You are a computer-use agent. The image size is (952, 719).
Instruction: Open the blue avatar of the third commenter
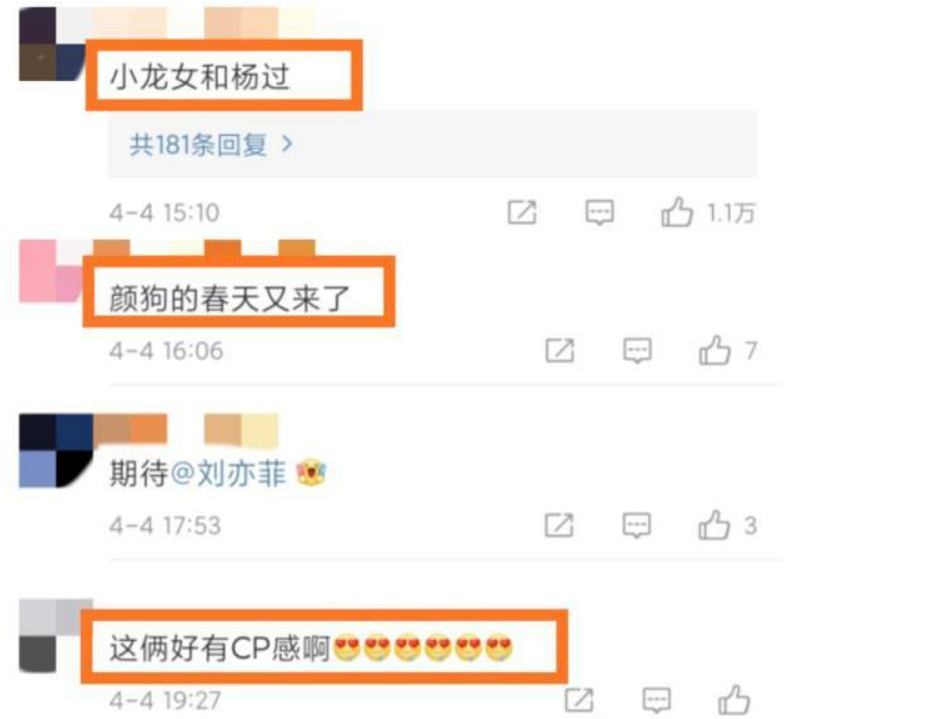55,451
